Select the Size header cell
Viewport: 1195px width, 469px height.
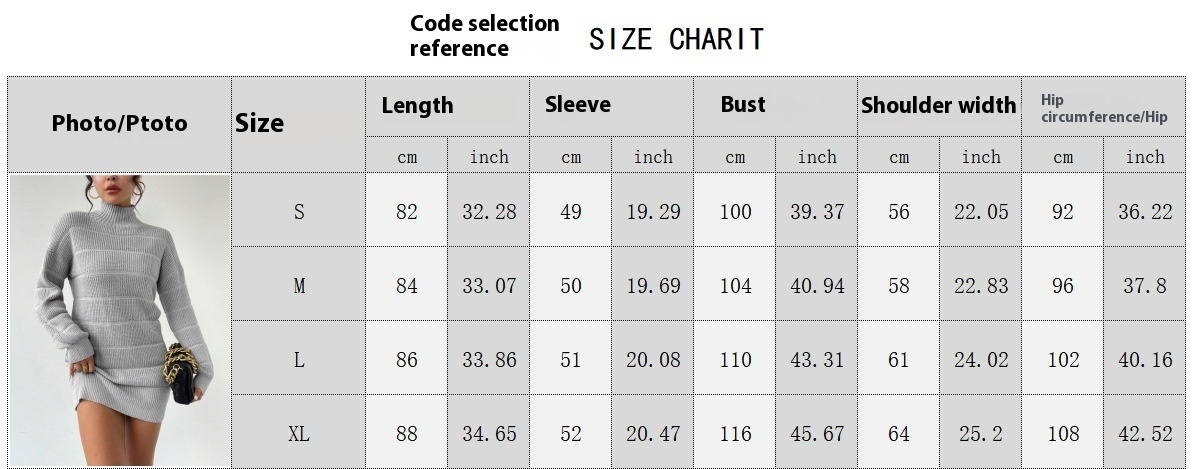point(298,124)
